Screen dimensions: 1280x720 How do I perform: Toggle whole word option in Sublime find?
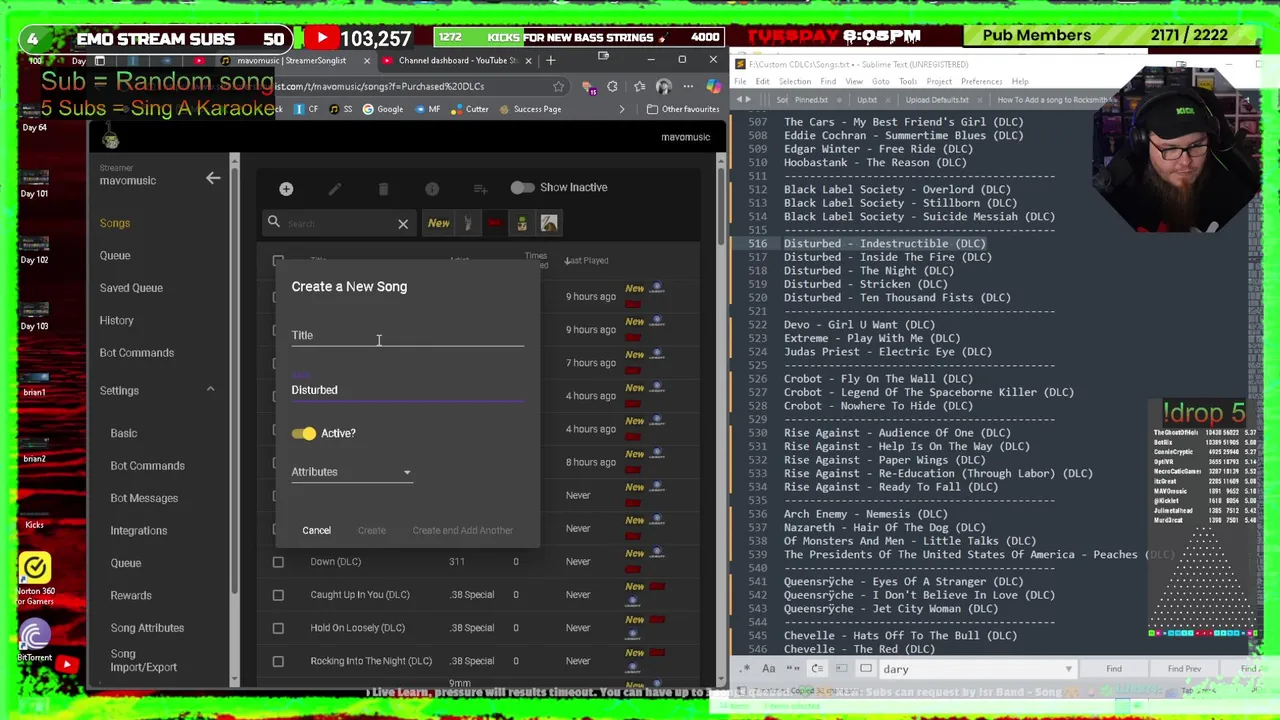click(792, 669)
